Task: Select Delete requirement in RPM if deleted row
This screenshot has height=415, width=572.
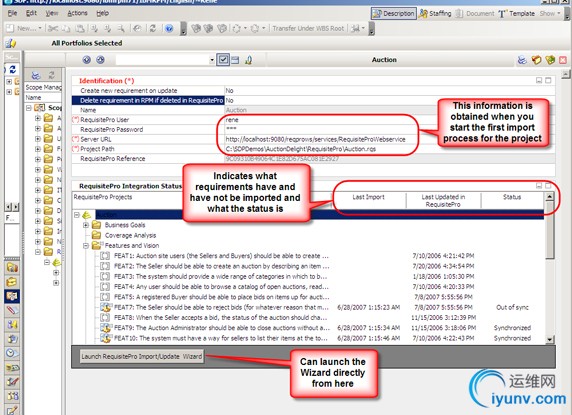Action: (x=148, y=100)
